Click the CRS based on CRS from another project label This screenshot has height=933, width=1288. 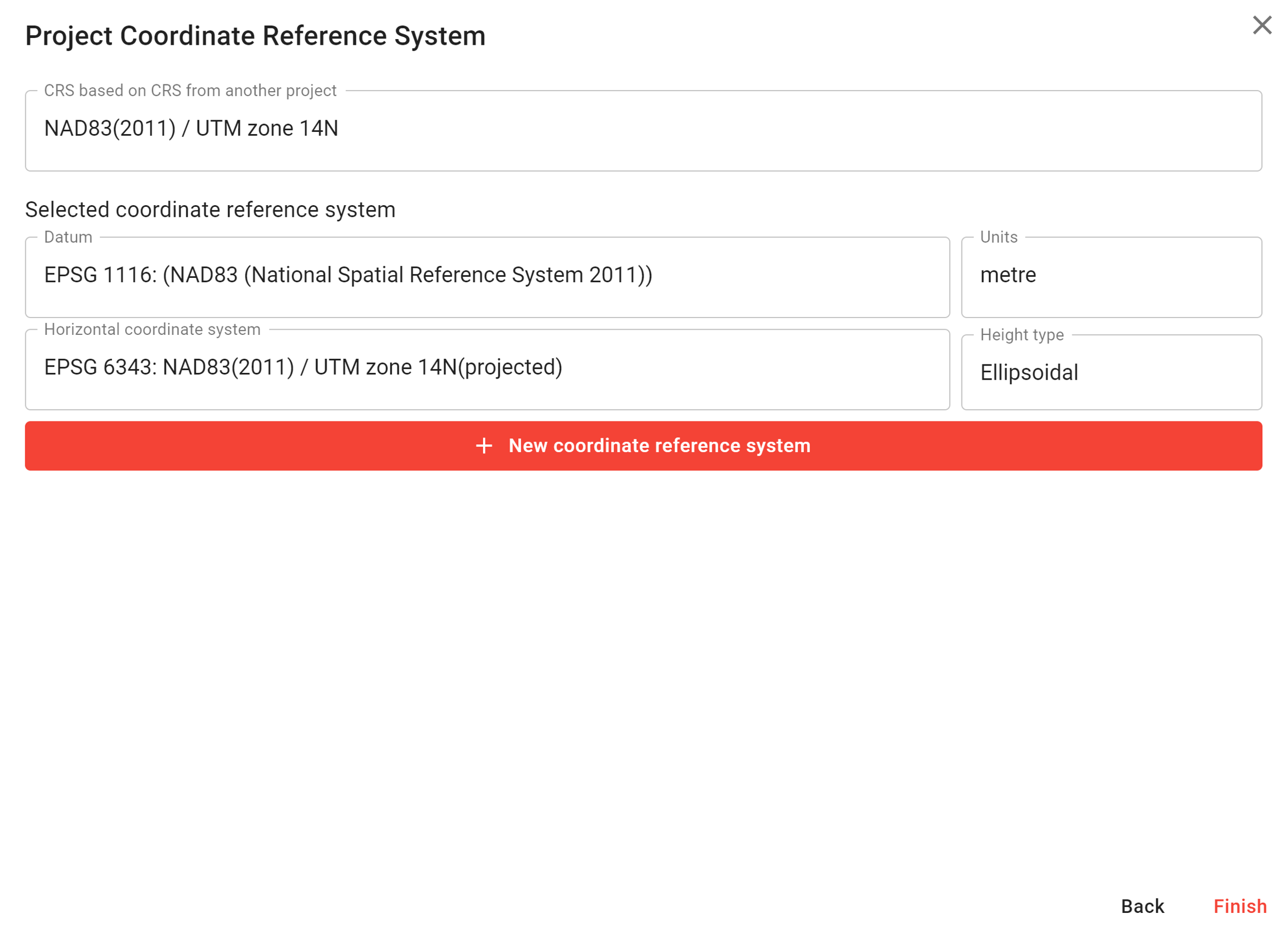(x=190, y=91)
